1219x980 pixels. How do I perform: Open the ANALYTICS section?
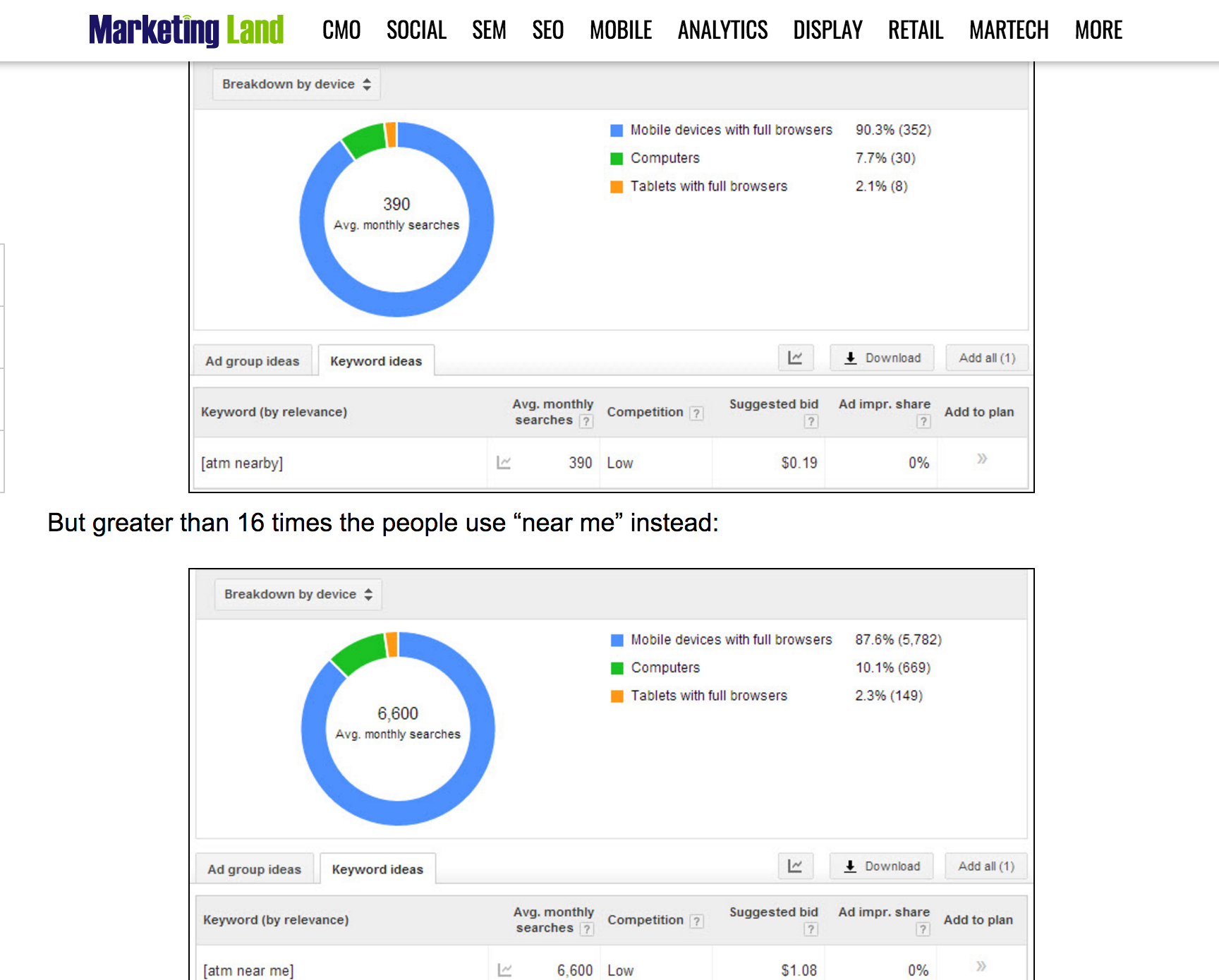pyautogui.click(x=722, y=30)
